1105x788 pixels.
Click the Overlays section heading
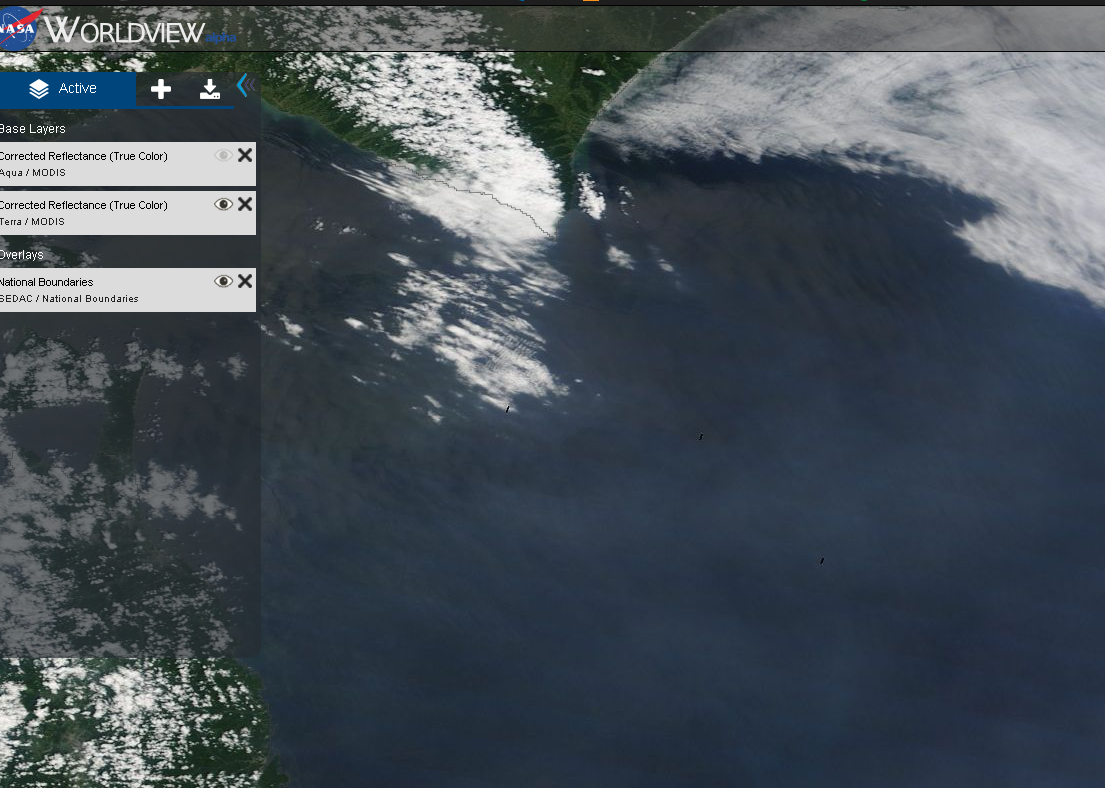(22, 255)
